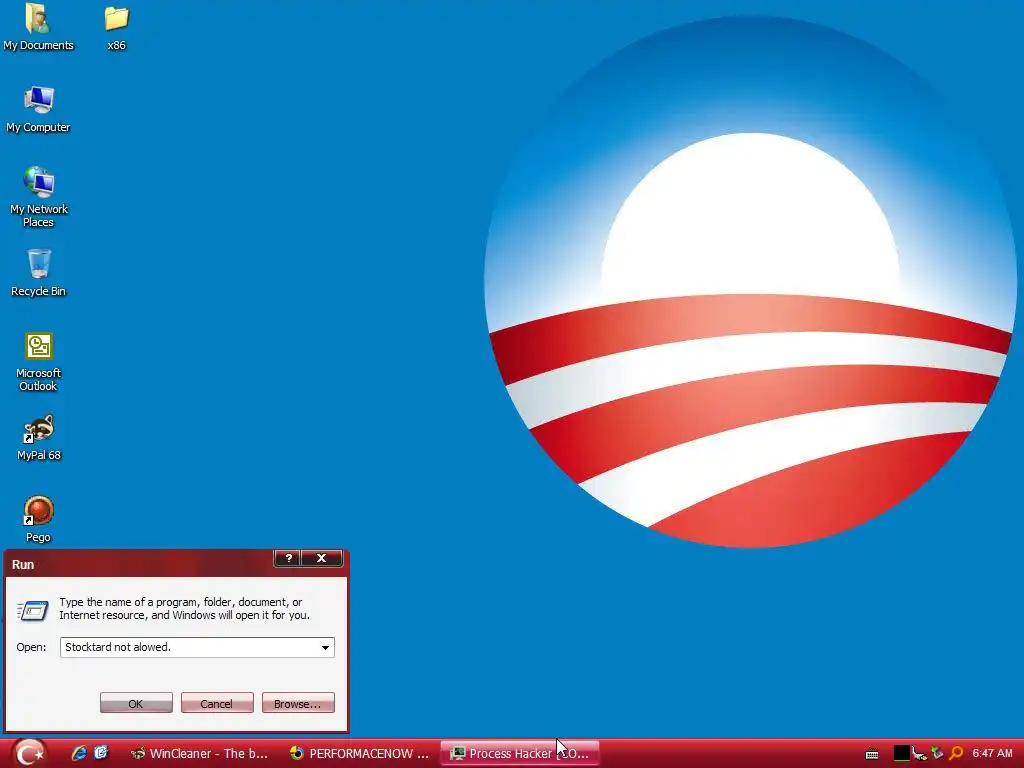
Task: Select the Microsoft Outlook shortcut
Action: [39, 361]
